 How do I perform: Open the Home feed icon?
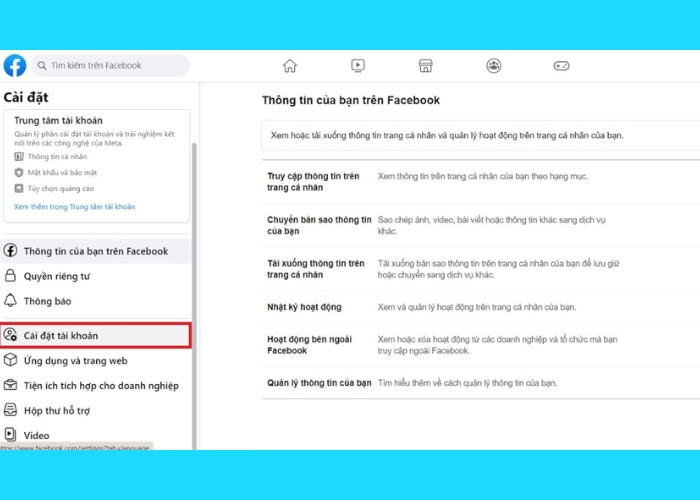pyautogui.click(x=290, y=66)
